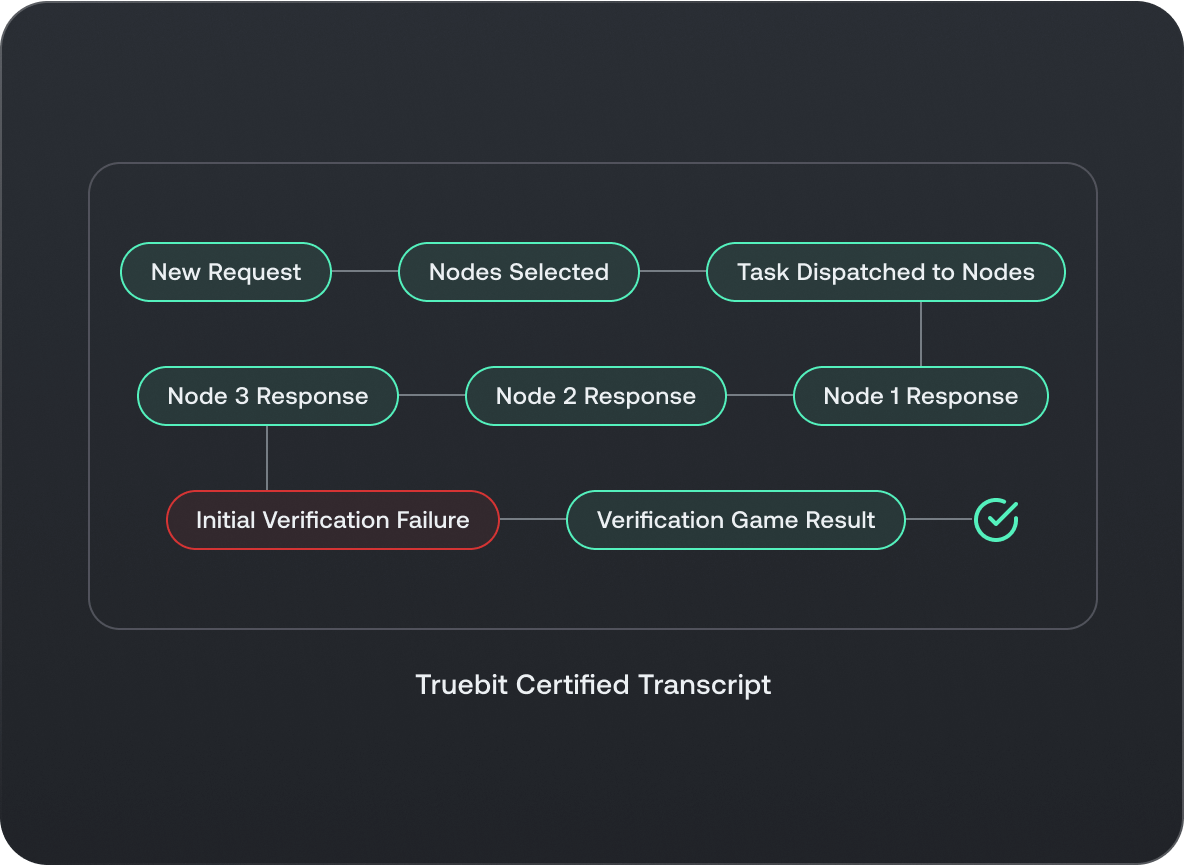Open the Node 2 Response node
This screenshot has width=1184, height=865.
click(595, 396)
